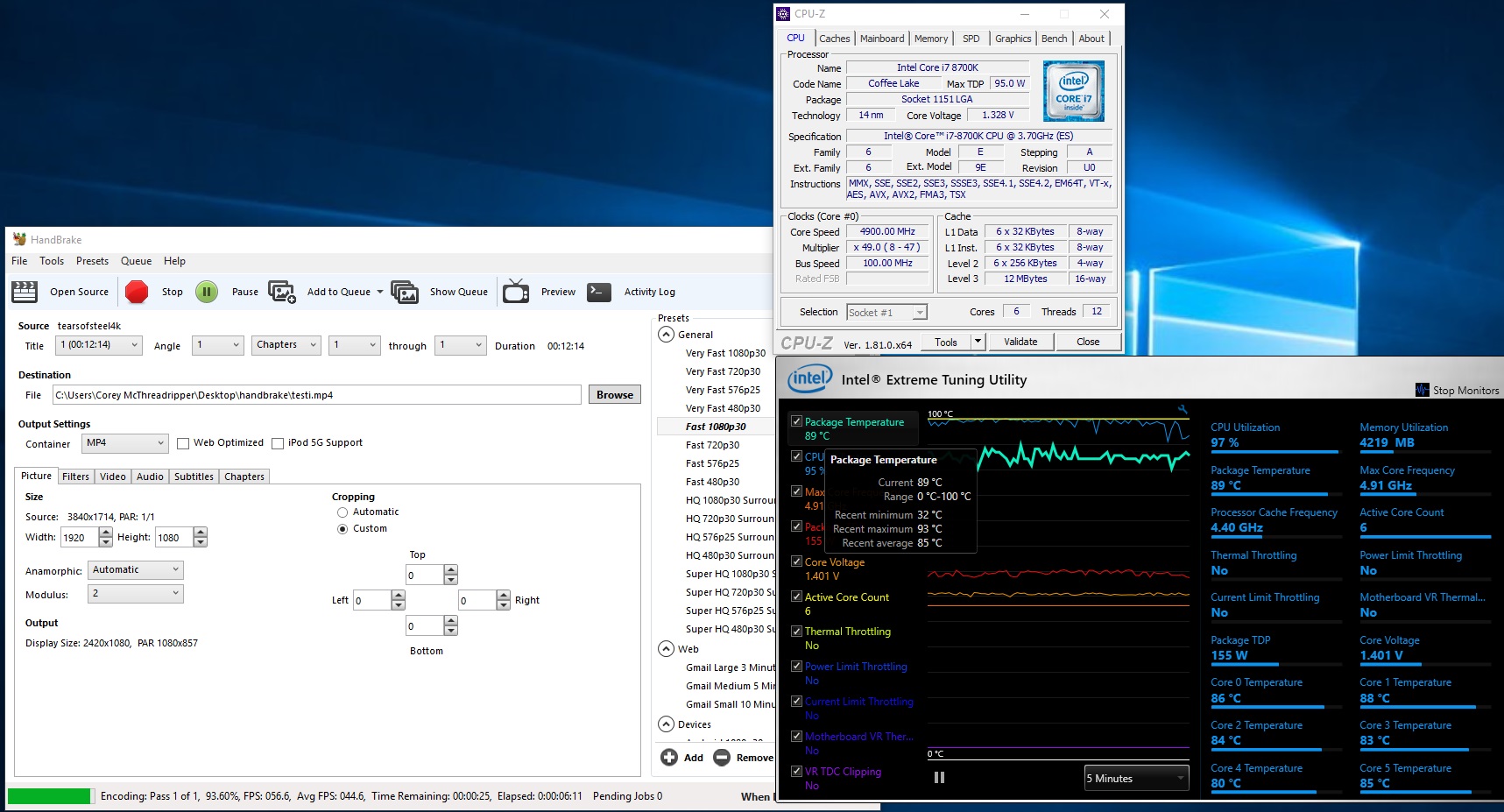Click the Width stepper arrows
The image size is (1504, 812).
pos(106,538)
